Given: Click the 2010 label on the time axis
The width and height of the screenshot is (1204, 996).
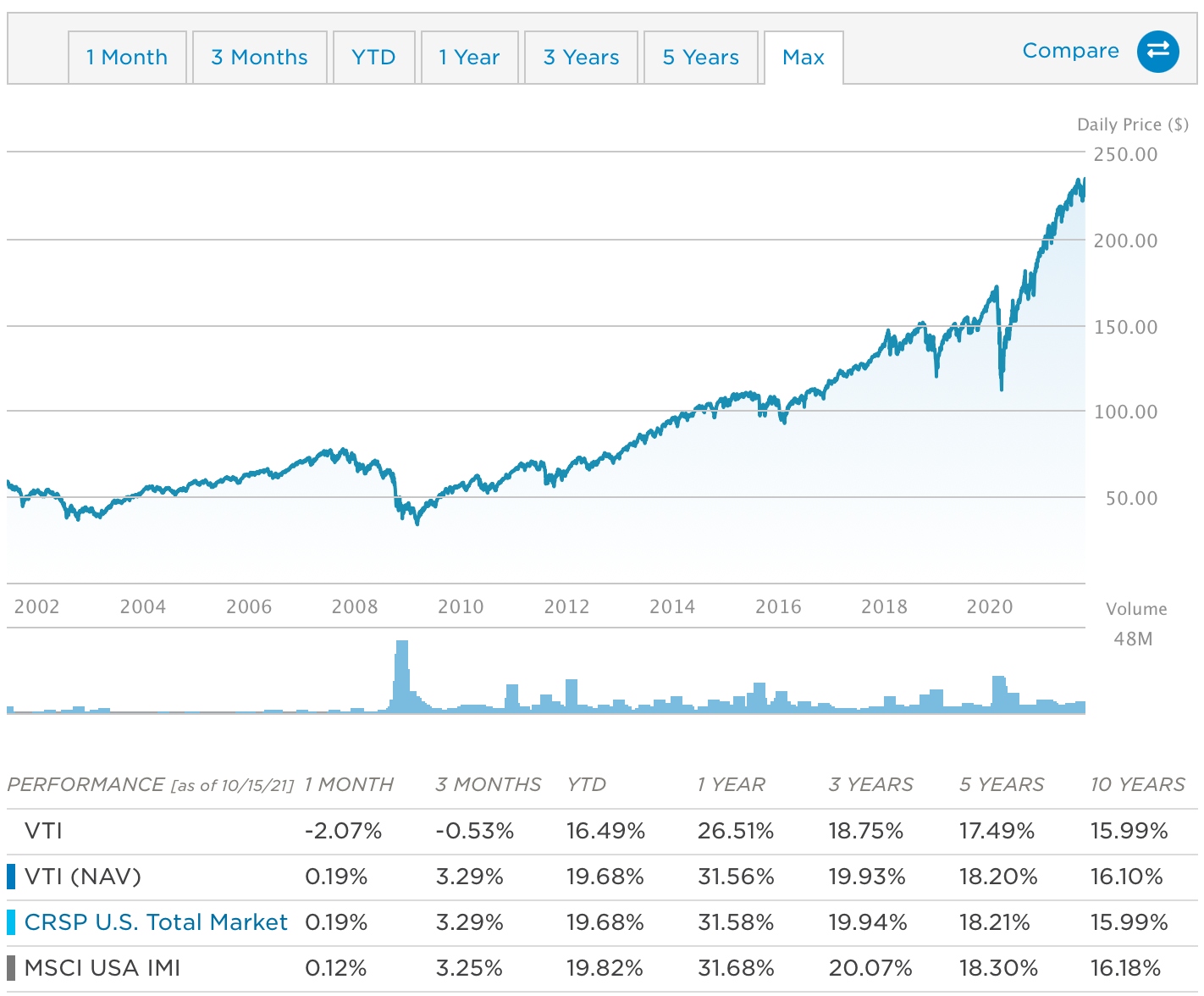Looking at the screenshot, I should coord(461,606).
